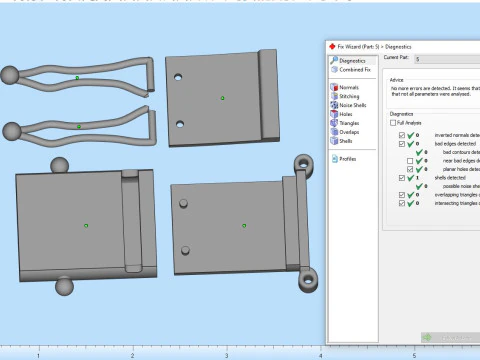Click the 'possible noise shells' row text
Viewport: 480px width, 360px height.
tap(461, 186)
